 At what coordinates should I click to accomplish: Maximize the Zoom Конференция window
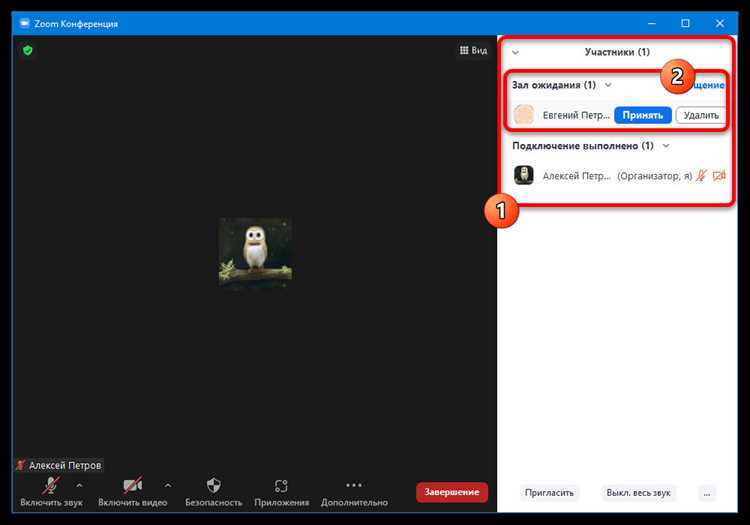[685, 23]
